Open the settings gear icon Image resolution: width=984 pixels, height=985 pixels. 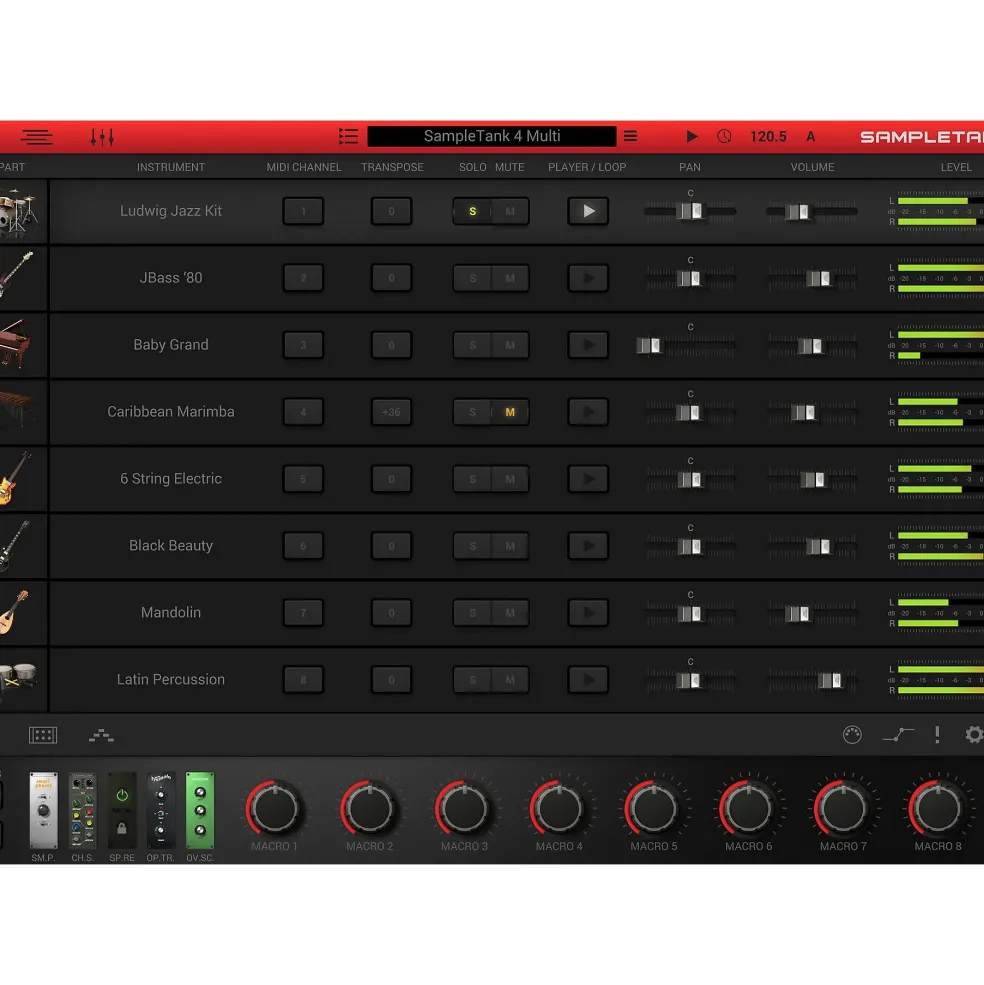(974, 734)
